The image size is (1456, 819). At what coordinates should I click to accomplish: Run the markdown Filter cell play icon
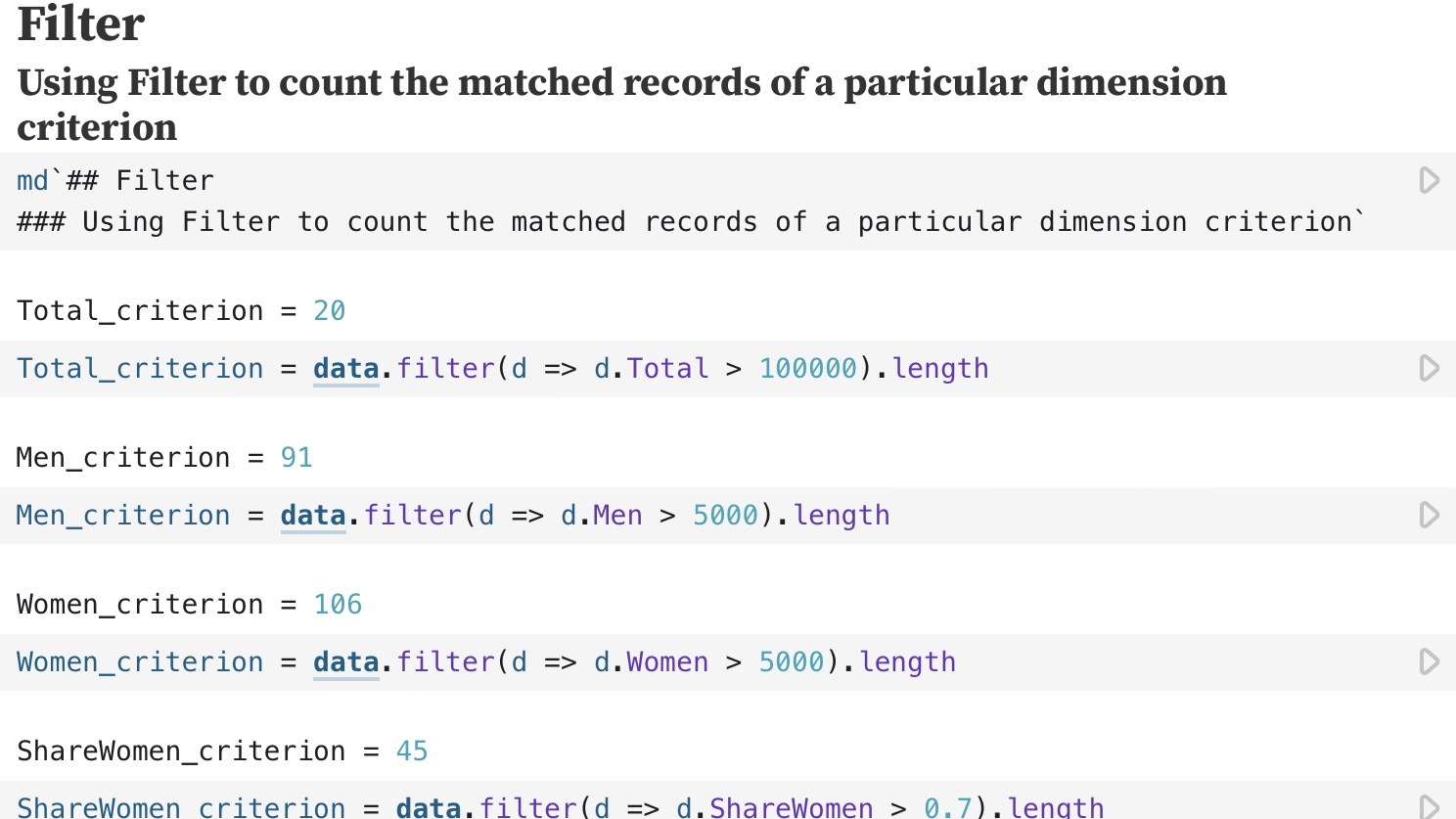1429,180
